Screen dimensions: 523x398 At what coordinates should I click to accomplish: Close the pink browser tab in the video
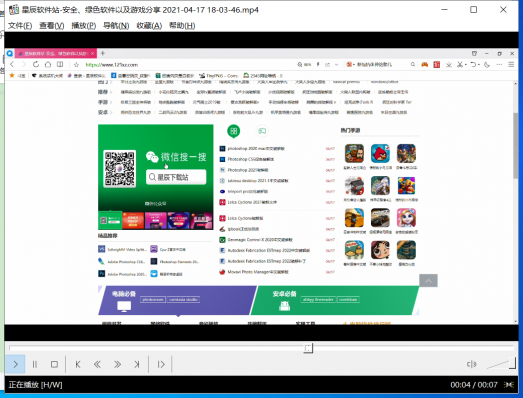tap(93, 53)
